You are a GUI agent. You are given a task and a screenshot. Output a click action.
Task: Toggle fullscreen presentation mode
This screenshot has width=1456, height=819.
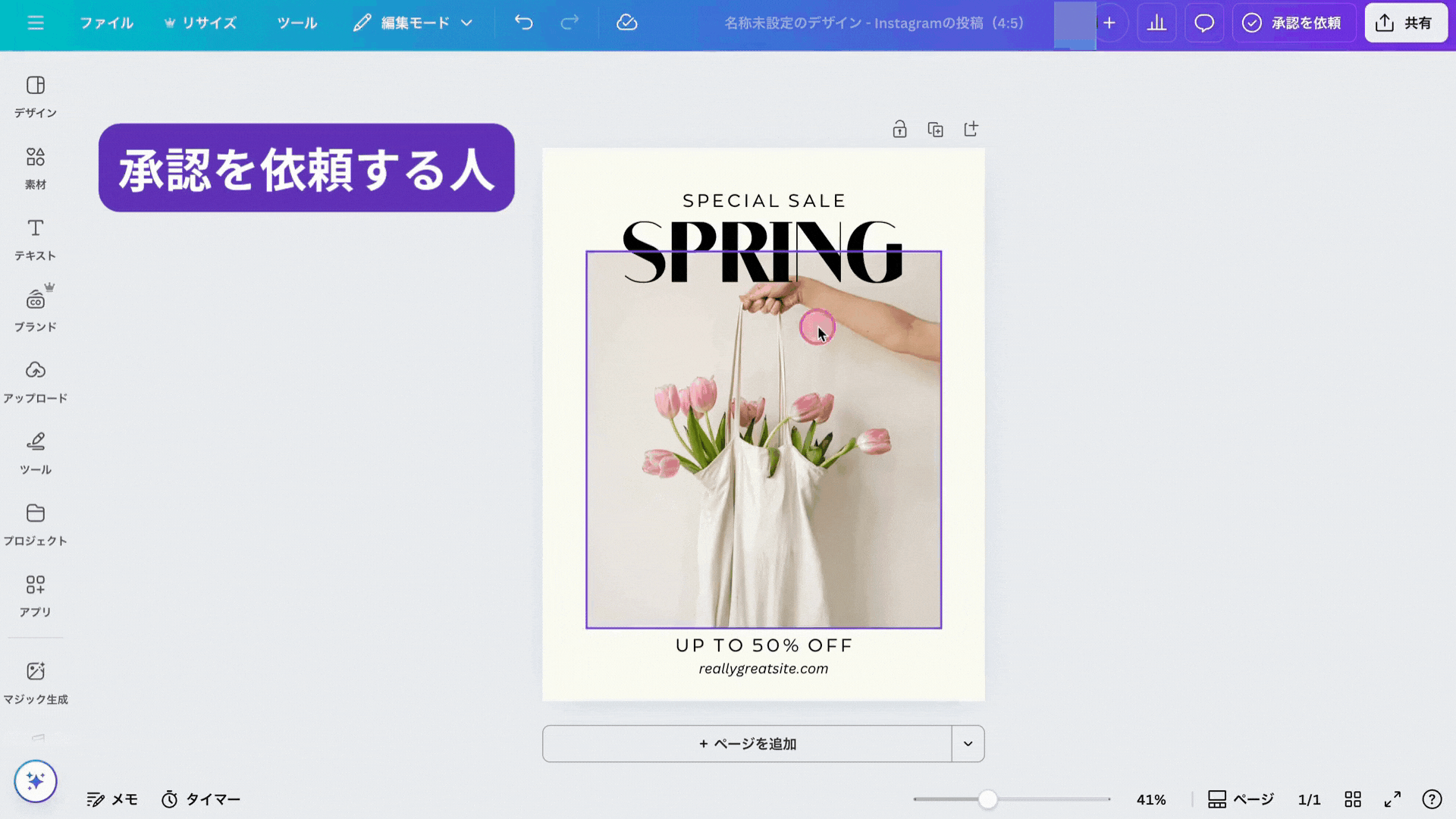[1392, 799]
